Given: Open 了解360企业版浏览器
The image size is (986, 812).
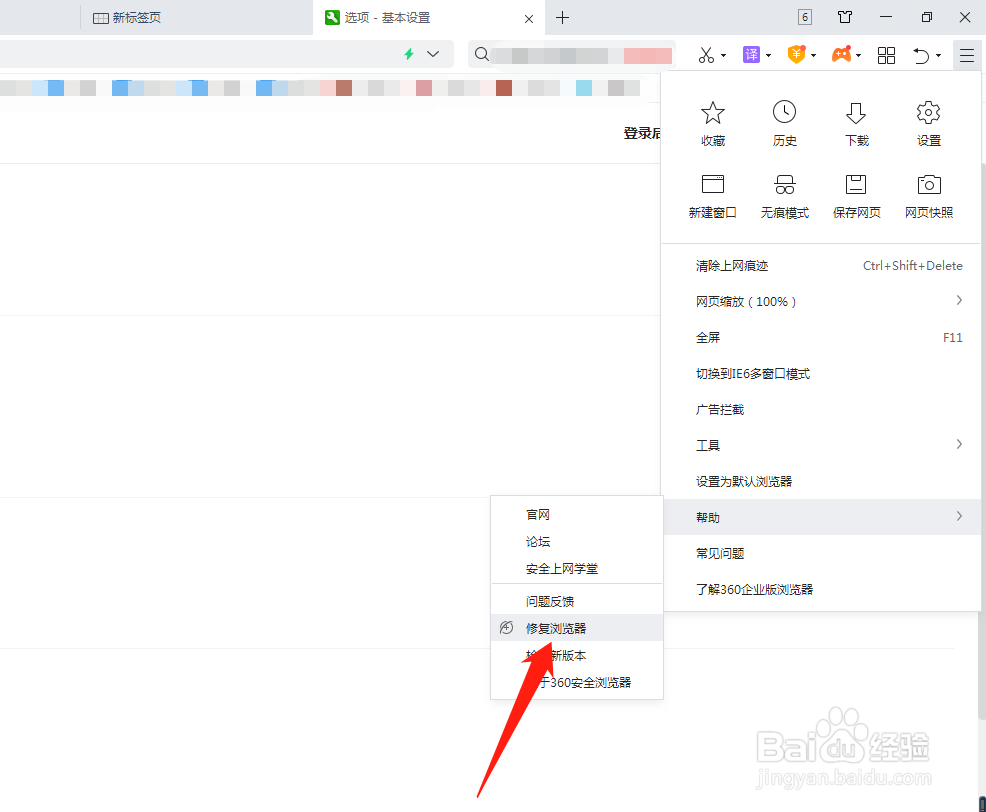Looking at the screenshot, I should 822,589.
